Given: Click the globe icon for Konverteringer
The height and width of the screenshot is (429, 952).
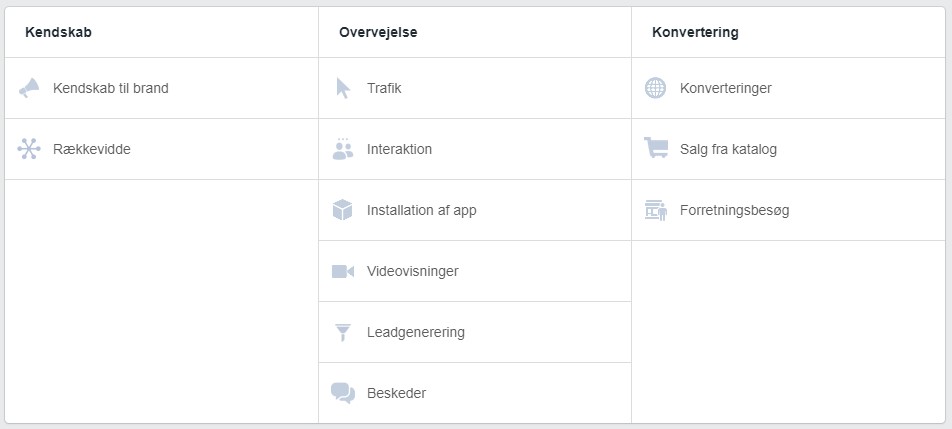Looking at the screenshot, I should [655, 88].
